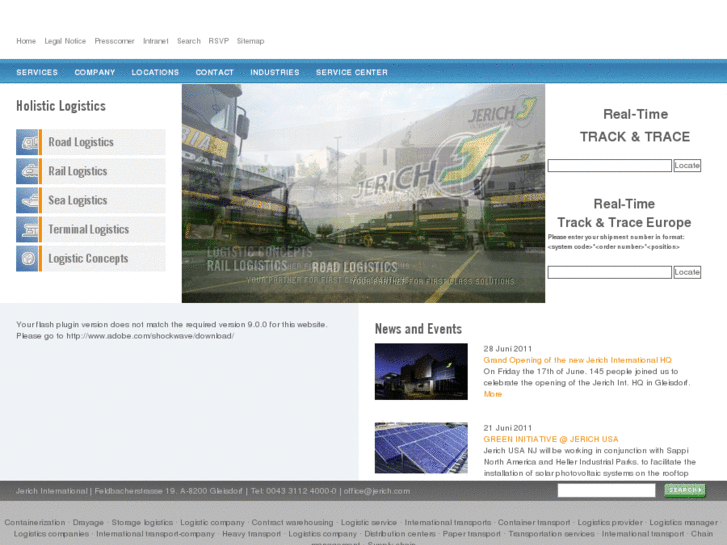Click the Logistics provider footer link
Viewport: 727px width, 545px height.
coord(610,522)
